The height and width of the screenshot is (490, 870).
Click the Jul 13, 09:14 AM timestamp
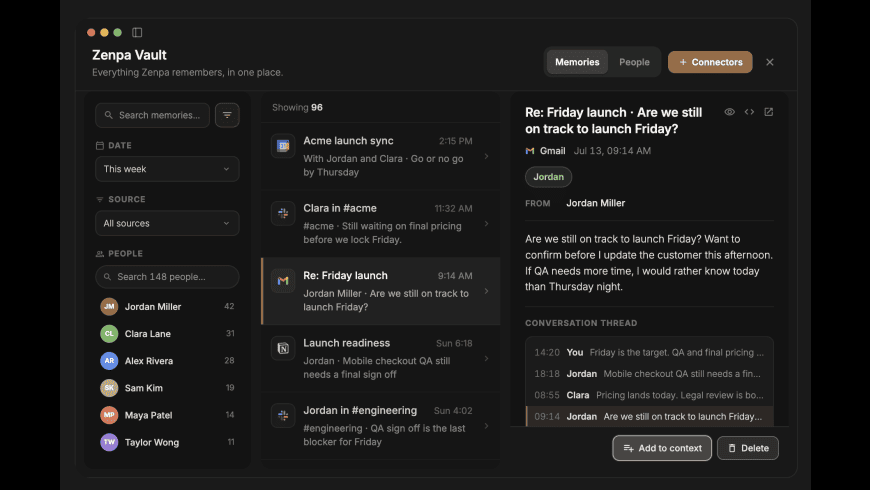click(x=612, y=151)
